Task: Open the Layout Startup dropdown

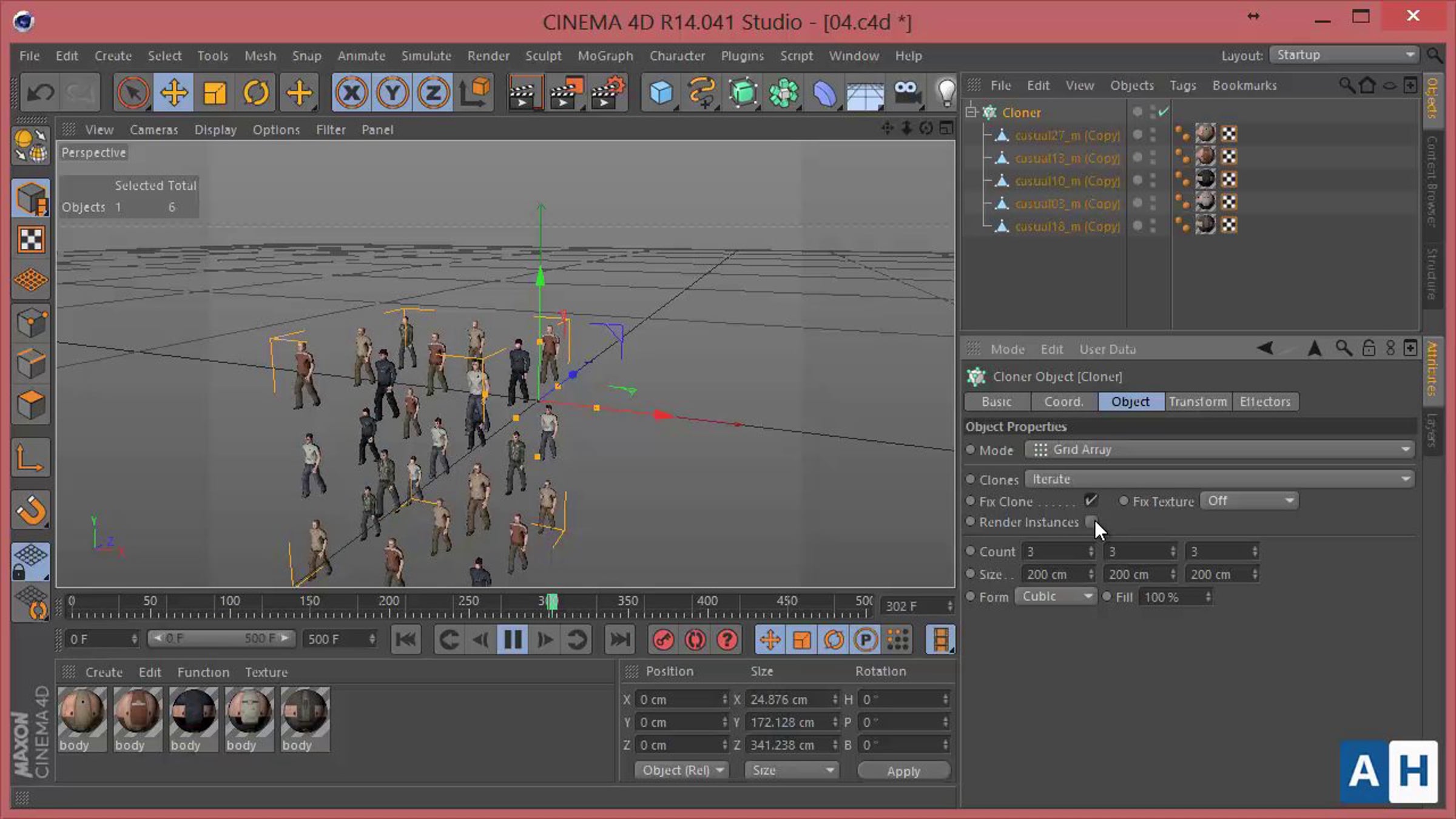Action: click(1344, 55)
